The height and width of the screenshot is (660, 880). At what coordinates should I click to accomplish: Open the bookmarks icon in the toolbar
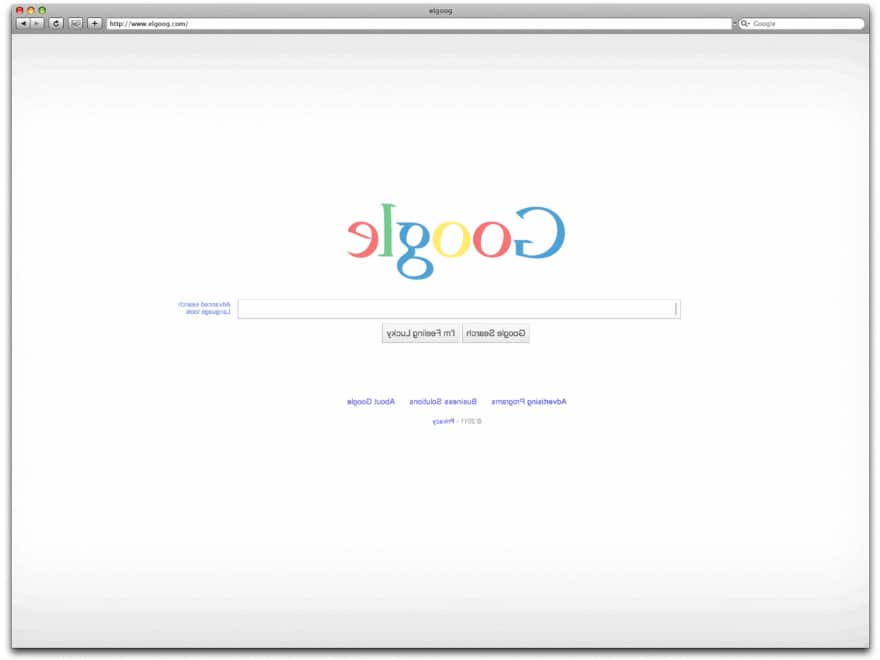pos(75,24)
